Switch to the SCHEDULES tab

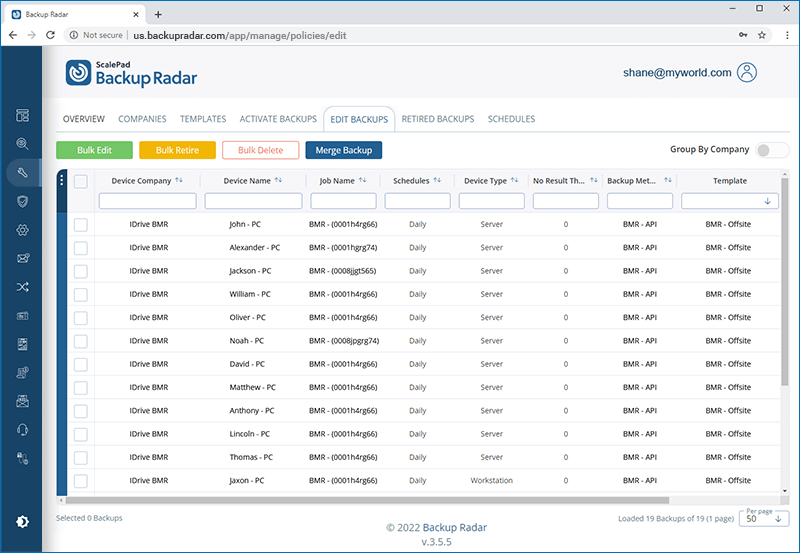[511, 119]
